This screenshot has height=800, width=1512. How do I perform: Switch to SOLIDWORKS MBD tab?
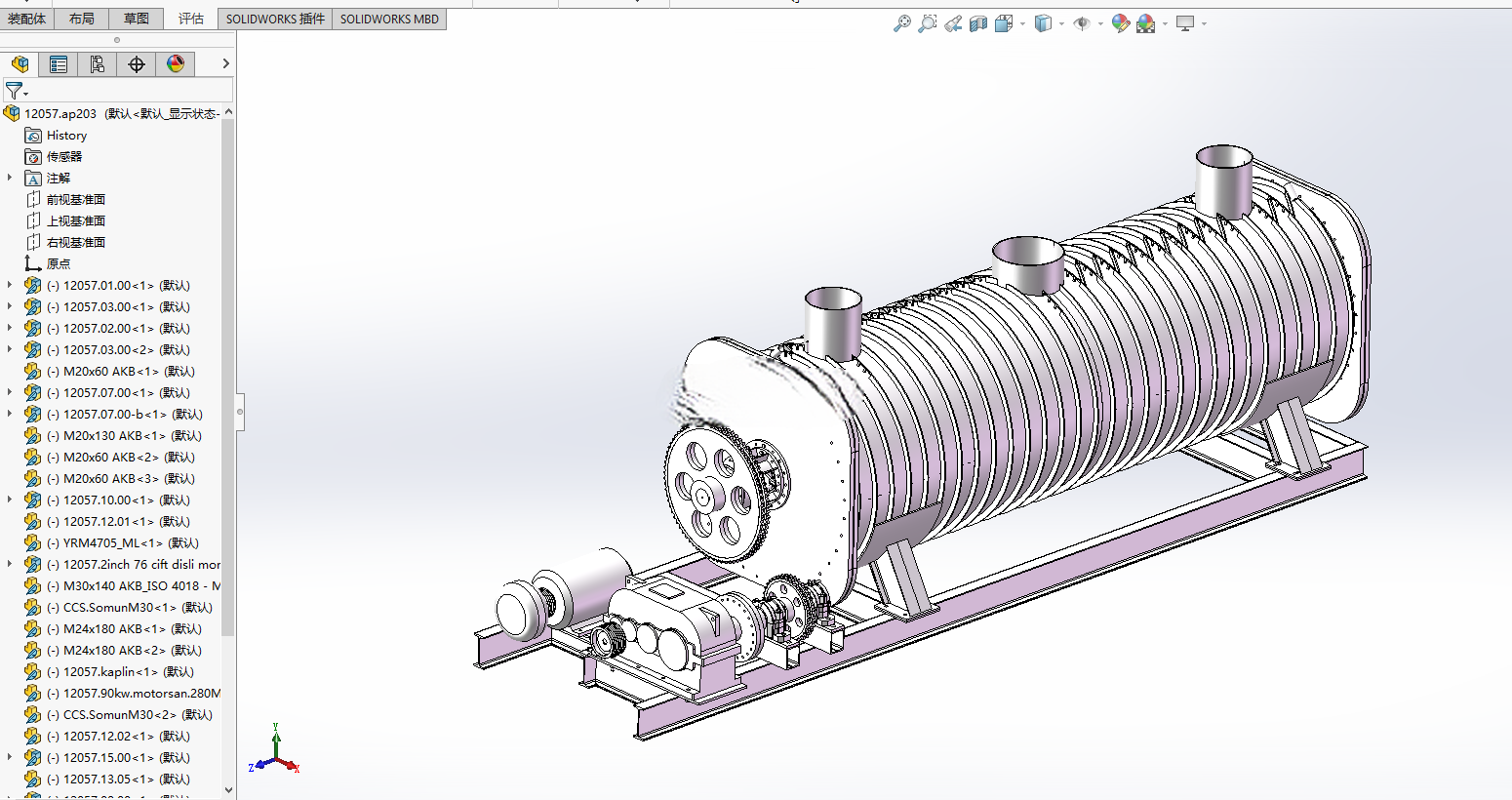coord(389,19)
